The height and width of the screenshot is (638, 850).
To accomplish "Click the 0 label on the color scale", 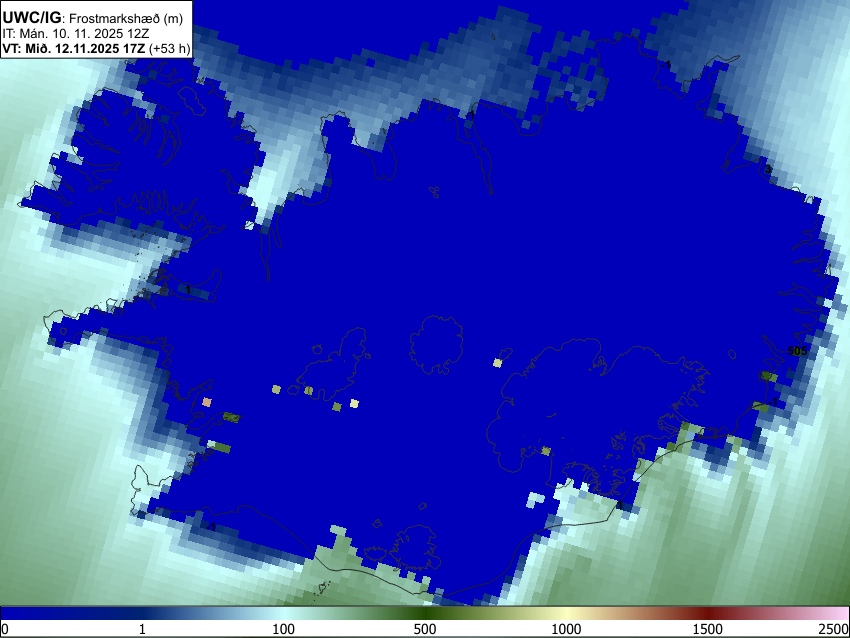I will [x=5, y=629].
